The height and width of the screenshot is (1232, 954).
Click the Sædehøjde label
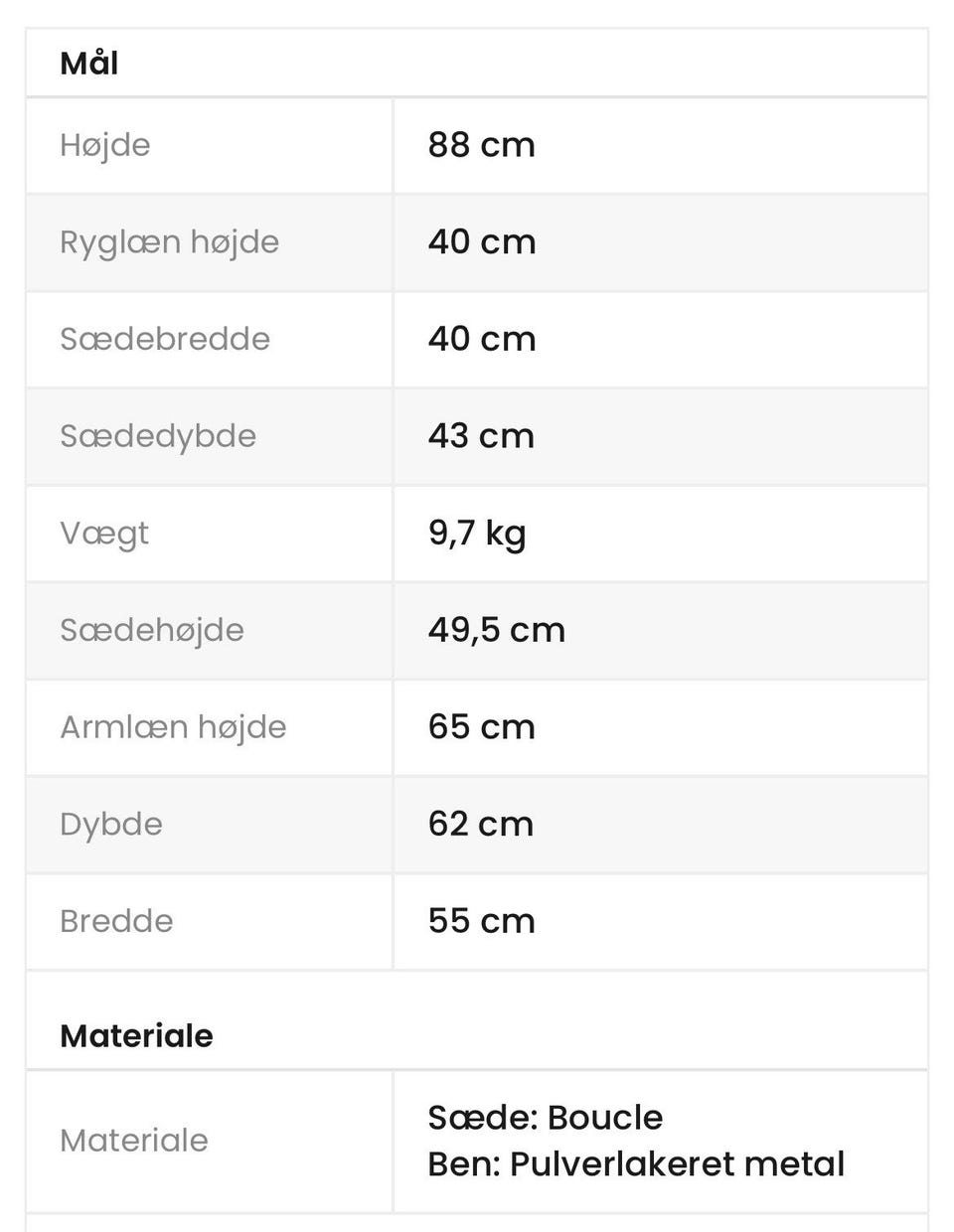(152, 630)
